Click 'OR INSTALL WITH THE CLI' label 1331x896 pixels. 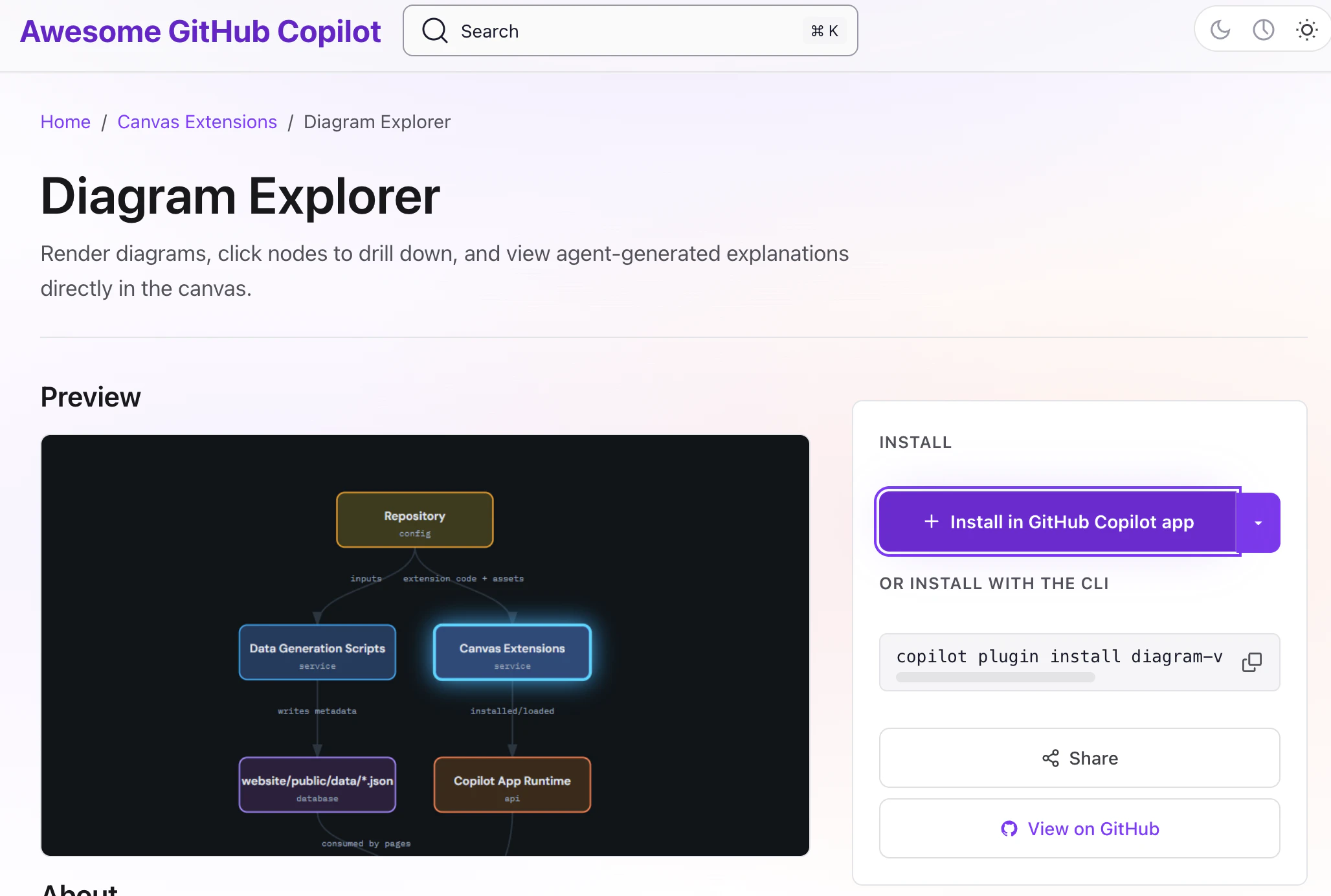(994, 583)
